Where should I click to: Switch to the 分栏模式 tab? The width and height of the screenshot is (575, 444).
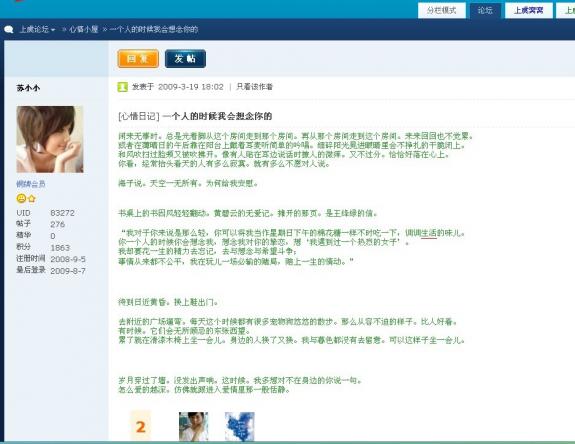pyautogui.click(x=442, y=10)
